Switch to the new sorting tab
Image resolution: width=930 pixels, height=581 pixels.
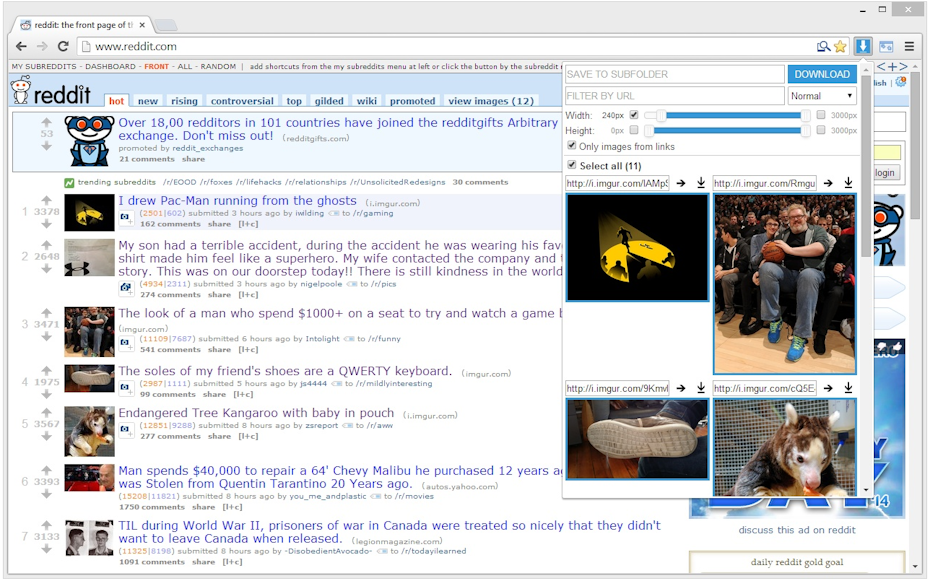click(148, 100)
